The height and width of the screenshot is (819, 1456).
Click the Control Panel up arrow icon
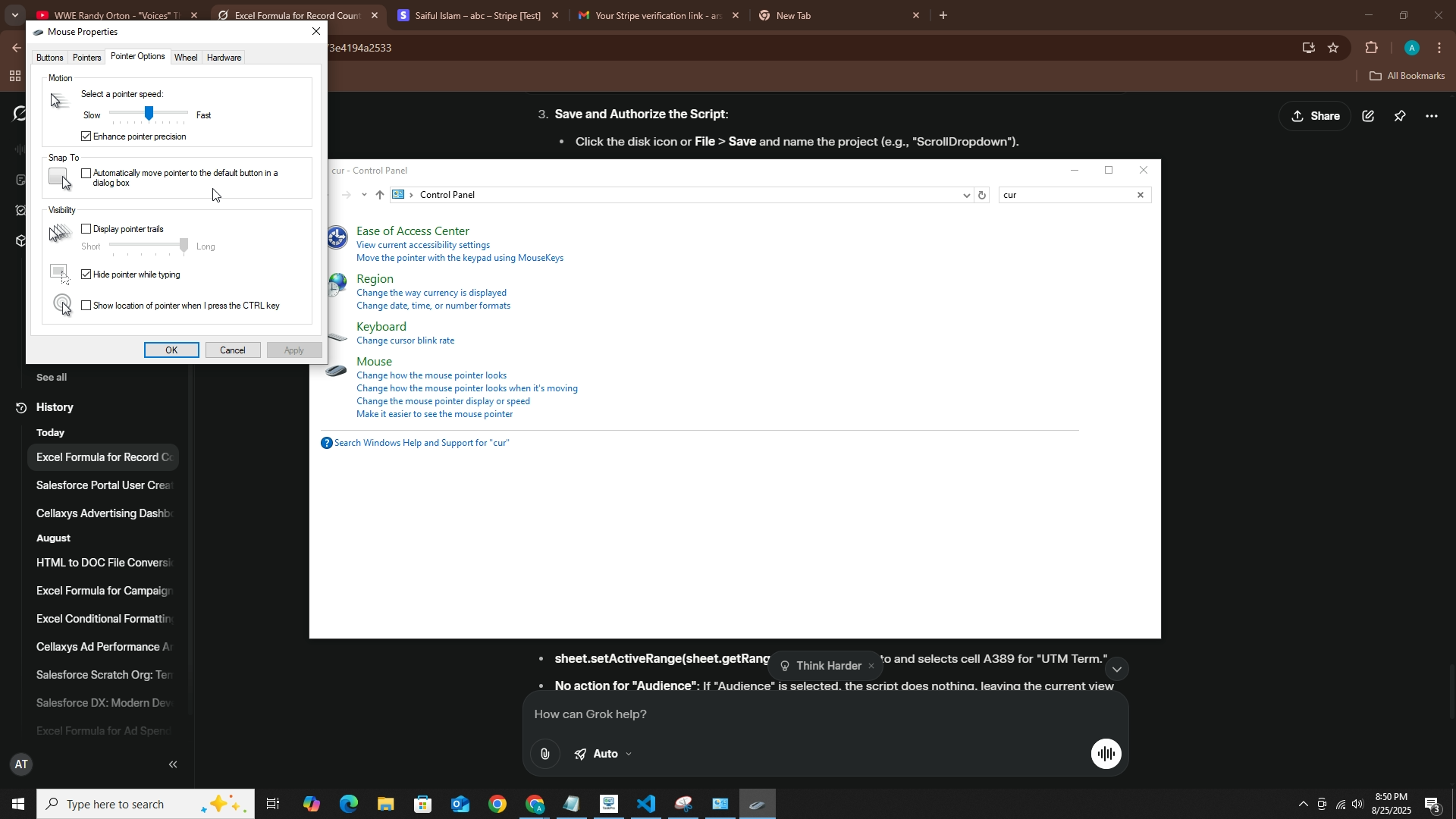point(380,196)
